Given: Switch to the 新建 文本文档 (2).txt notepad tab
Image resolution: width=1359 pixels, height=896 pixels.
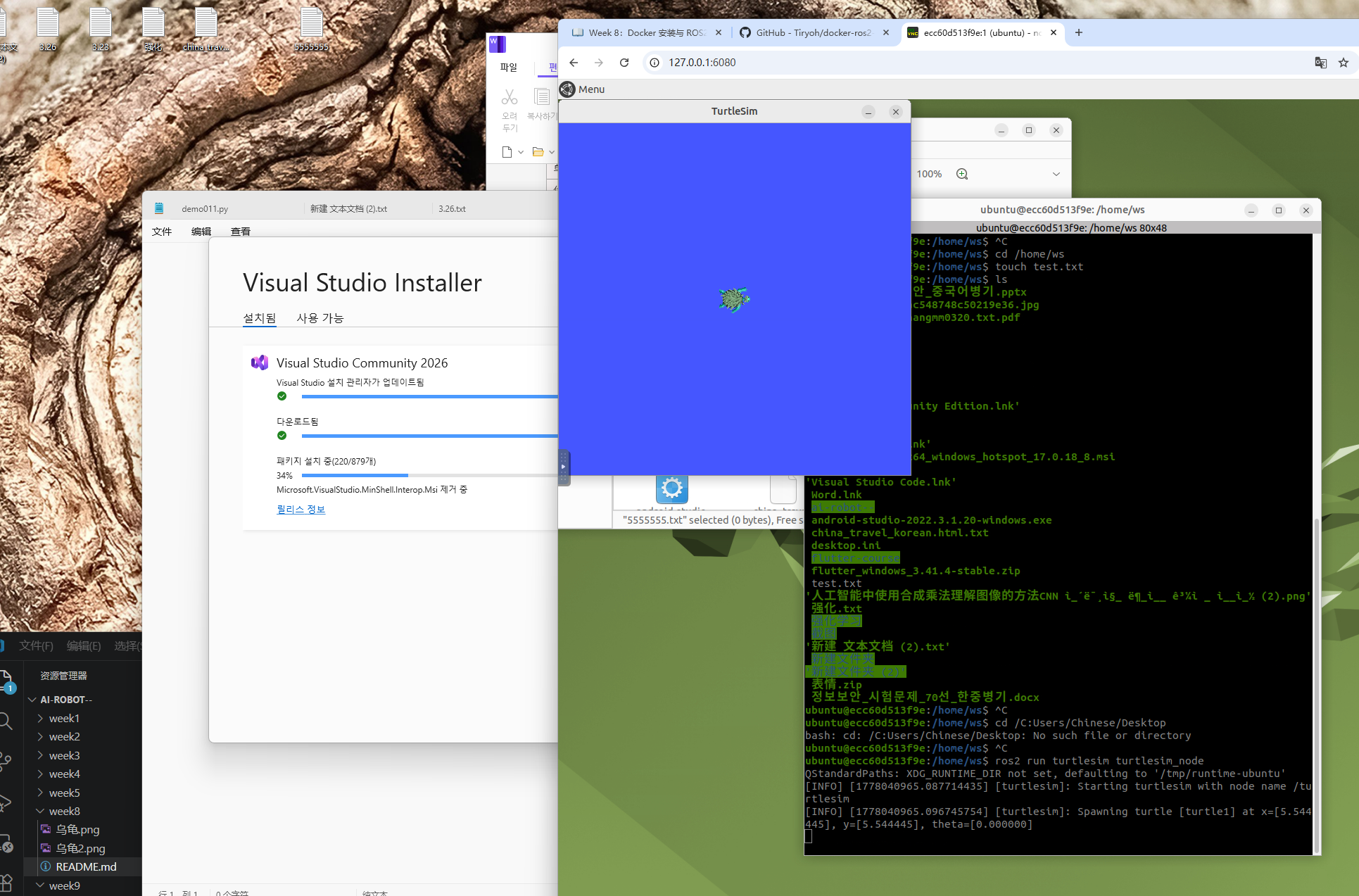Looking at the screenshot, I should (349, 209).
